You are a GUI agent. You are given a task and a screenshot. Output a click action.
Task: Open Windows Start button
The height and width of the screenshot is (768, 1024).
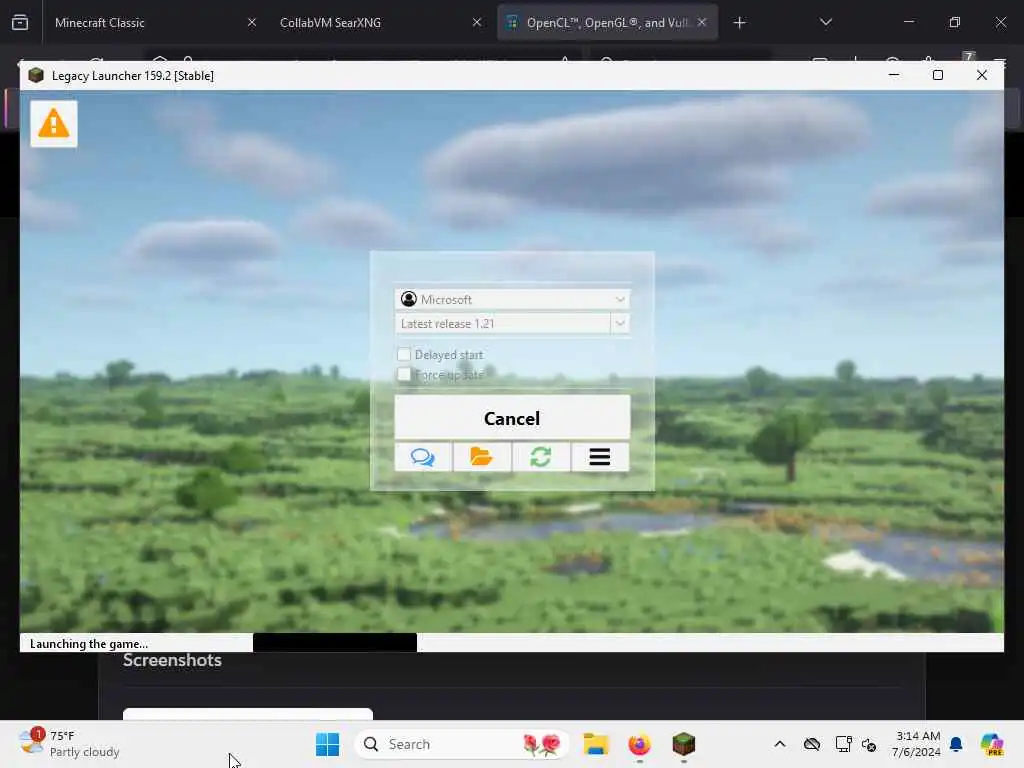pos(327,744)
